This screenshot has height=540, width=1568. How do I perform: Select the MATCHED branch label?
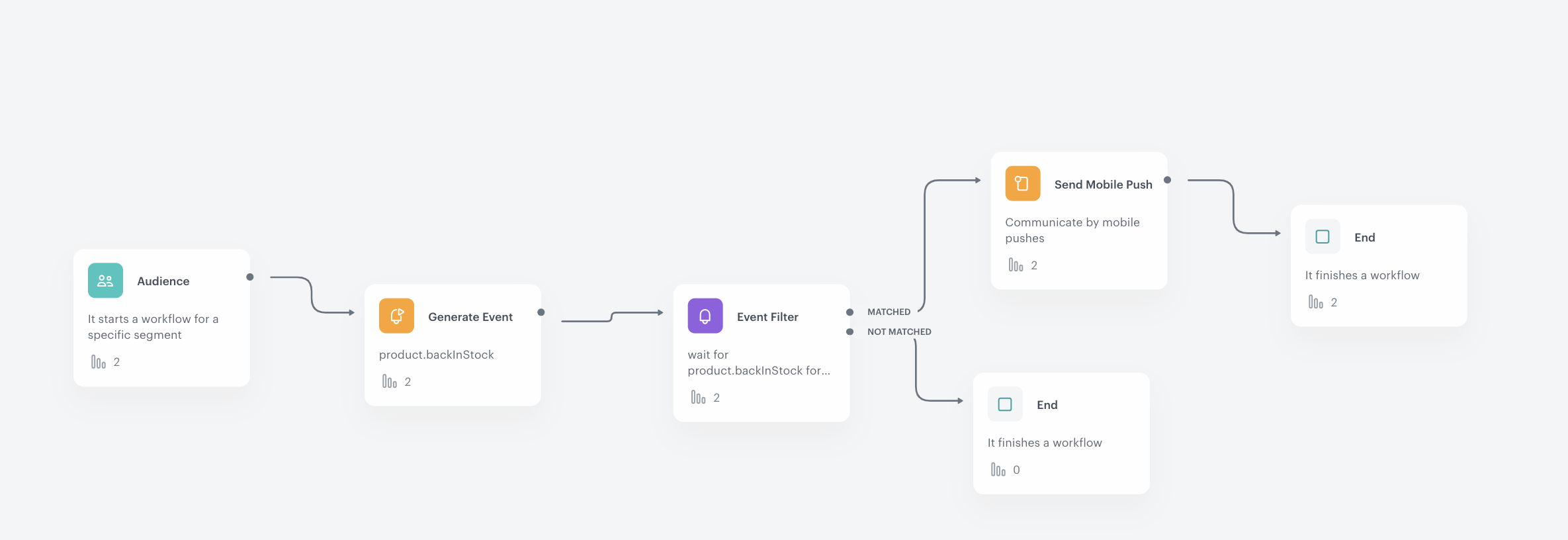point(889,311)
